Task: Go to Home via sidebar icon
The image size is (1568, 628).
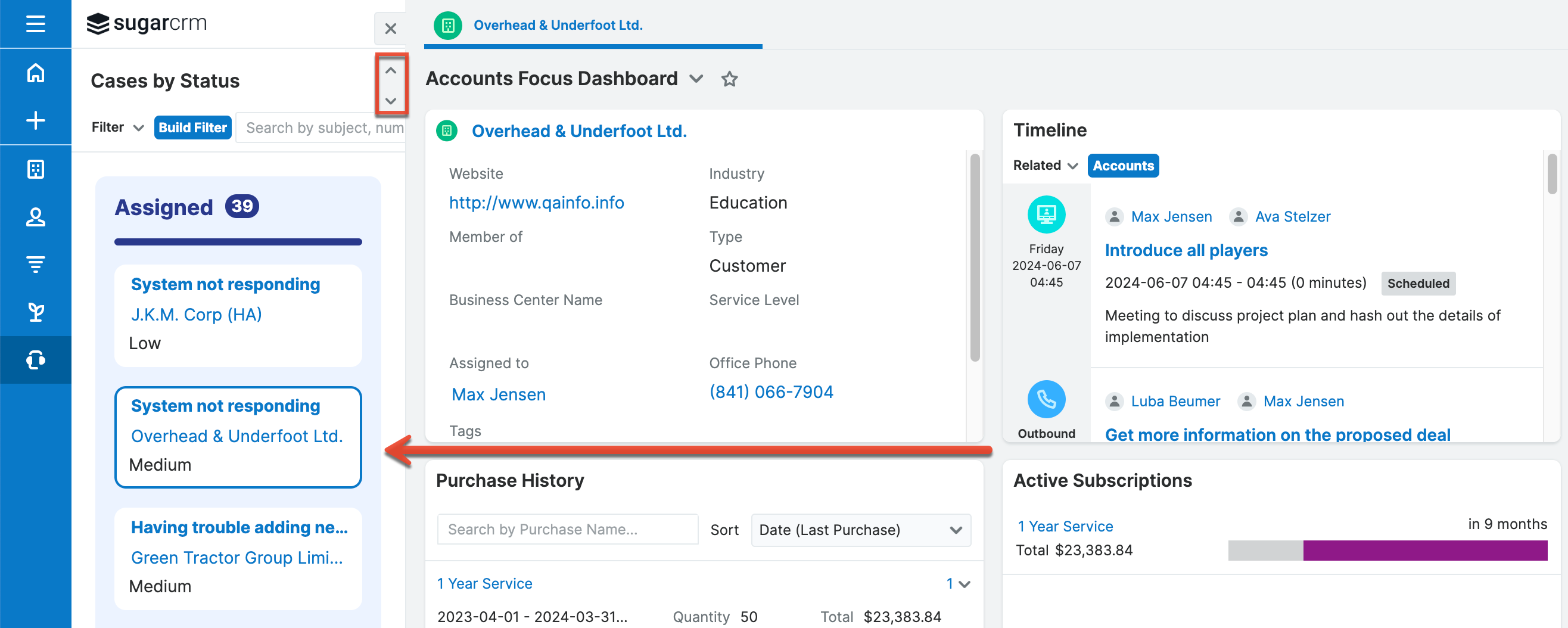Action: click(x=35, y=73)
